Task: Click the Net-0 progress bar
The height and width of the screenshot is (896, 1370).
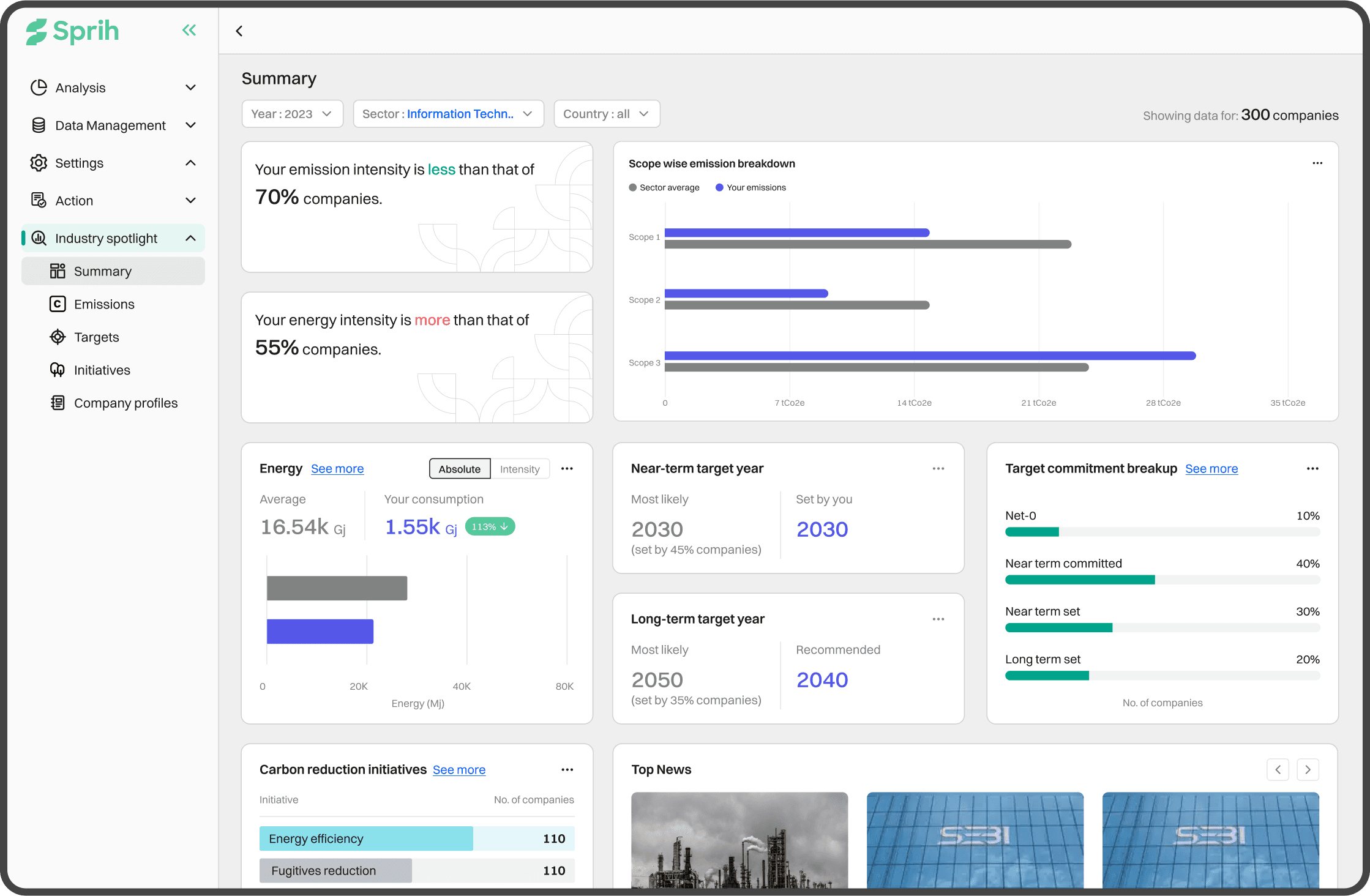Action: [x=1162, y=532]
